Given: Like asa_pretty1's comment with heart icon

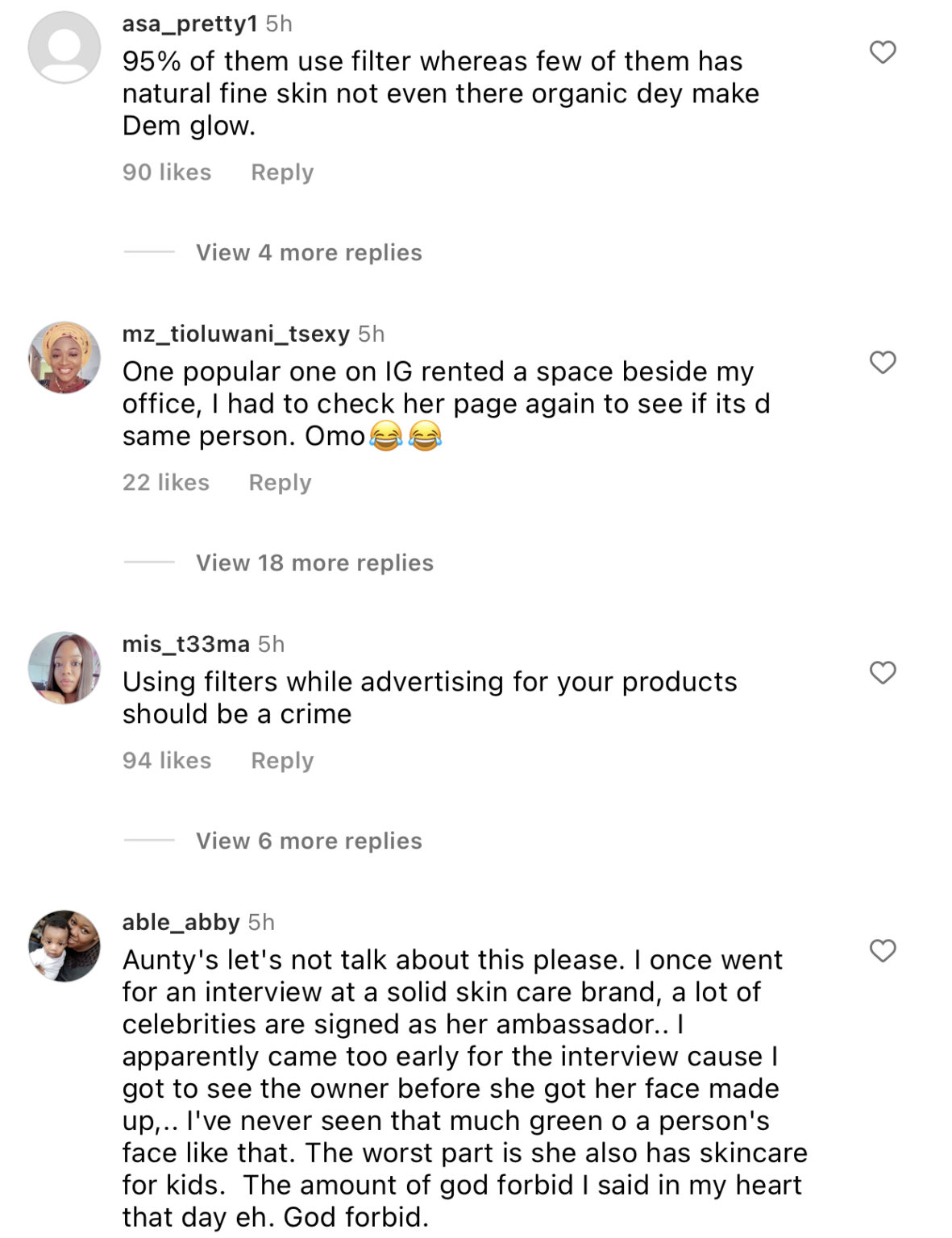Looking at the screenshot, I should pyautogui.click(x=883, y=52).
